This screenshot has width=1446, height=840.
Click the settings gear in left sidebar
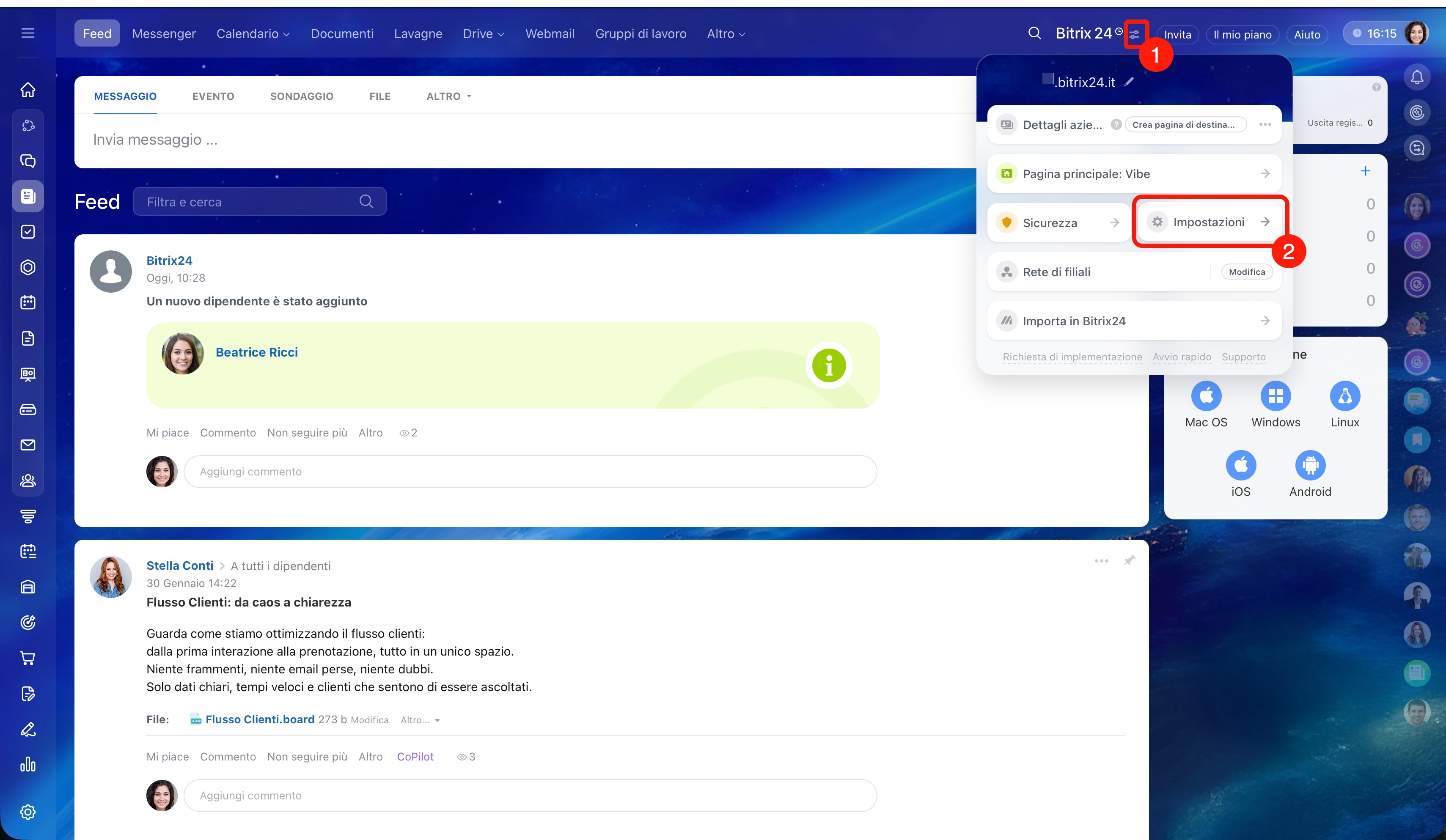[x=27, y=812]
